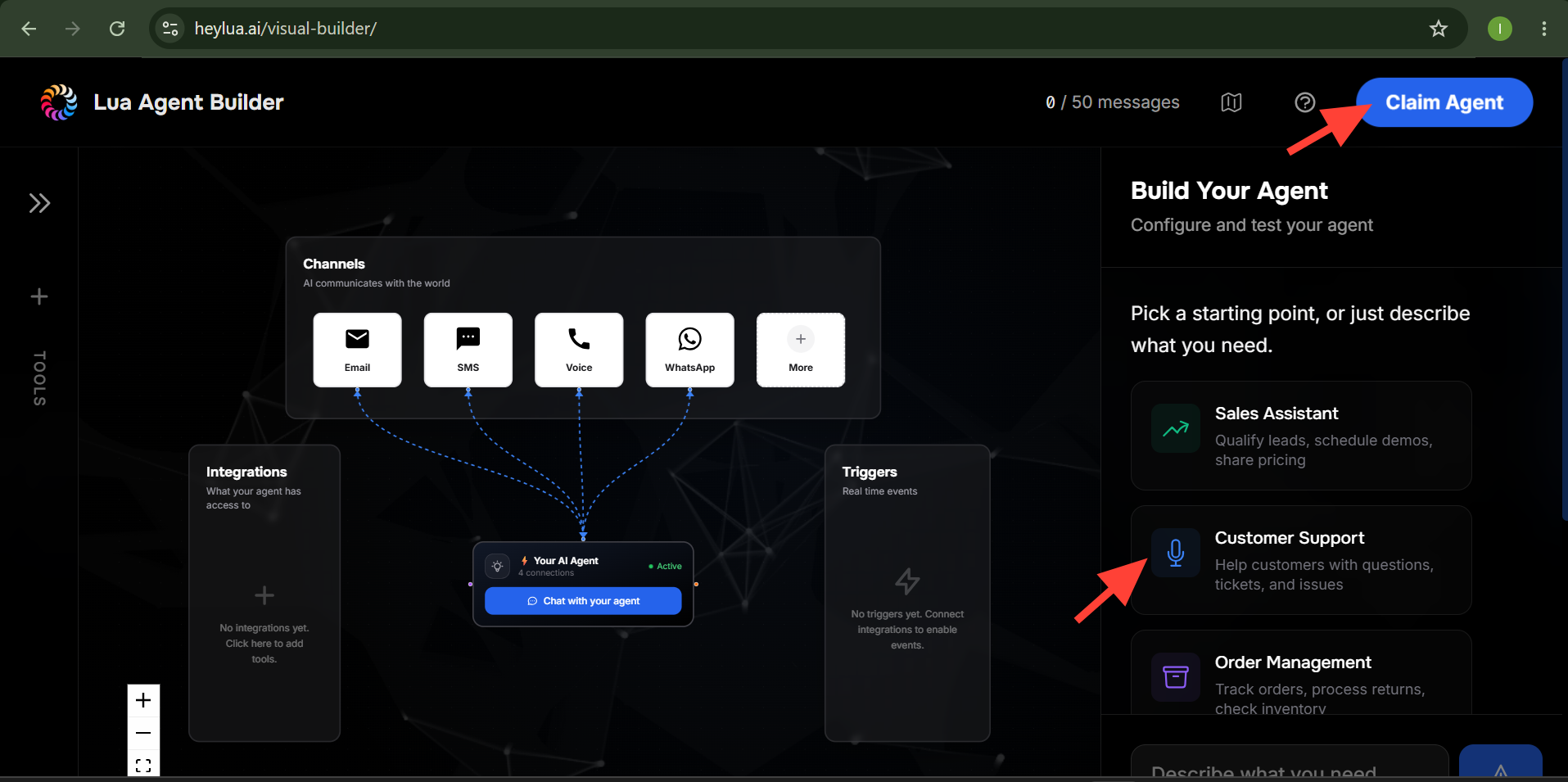Click Chat with your agent button
The image size is (1568, 782).
(583, 601)
